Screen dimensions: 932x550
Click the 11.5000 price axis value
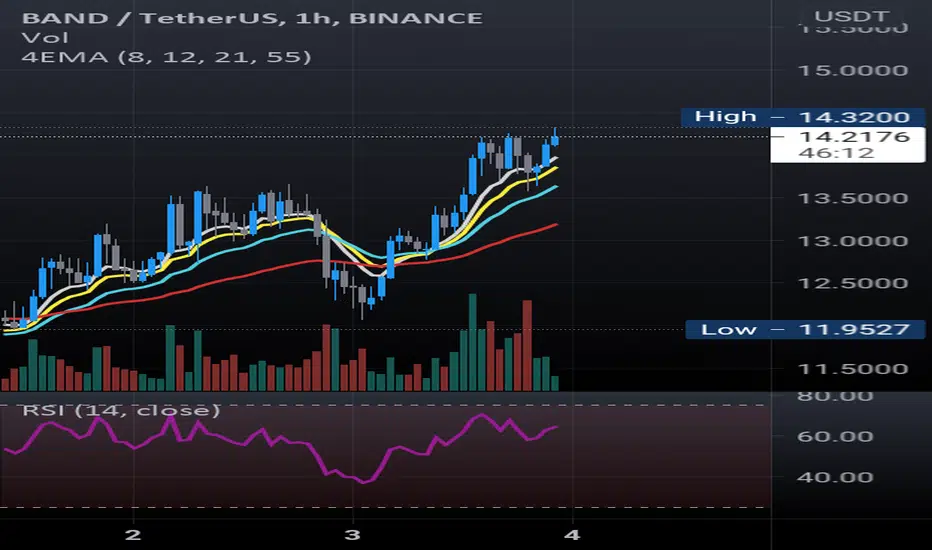[853, 369]
